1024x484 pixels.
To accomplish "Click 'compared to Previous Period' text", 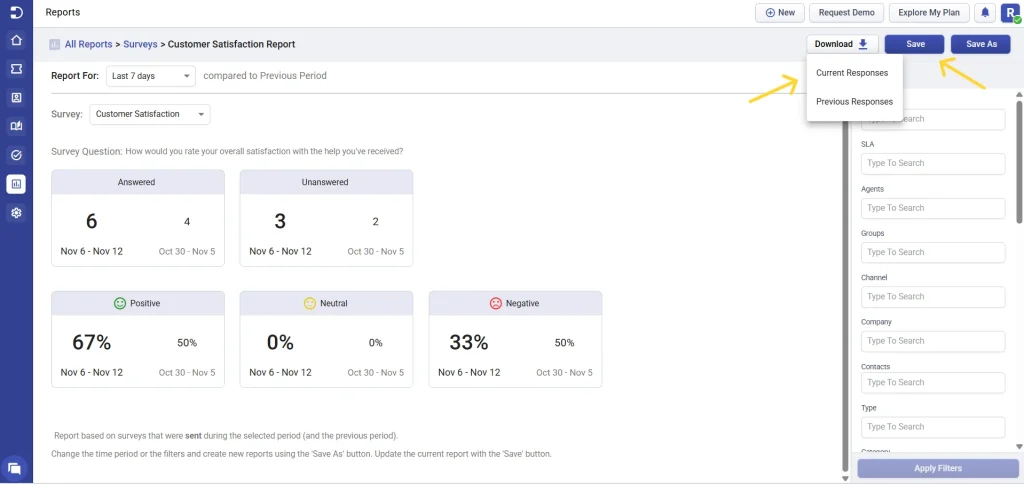I will (265, 76).
